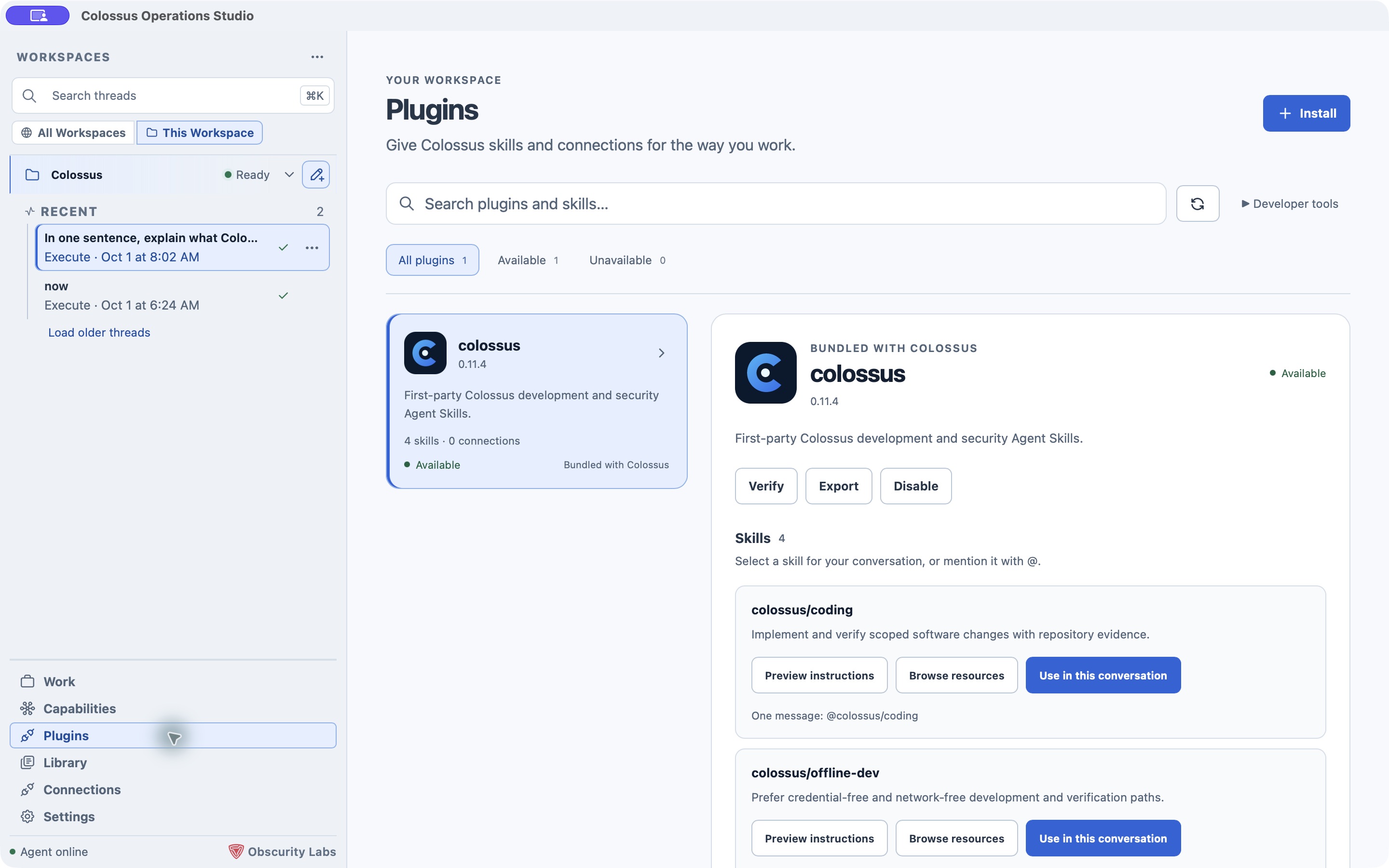Image resolution: width=1389 pixels, height=868 pixels.
Task: Use colossus/coding in this conversation
Action: pyautogui.click(x=1103, y=675)
